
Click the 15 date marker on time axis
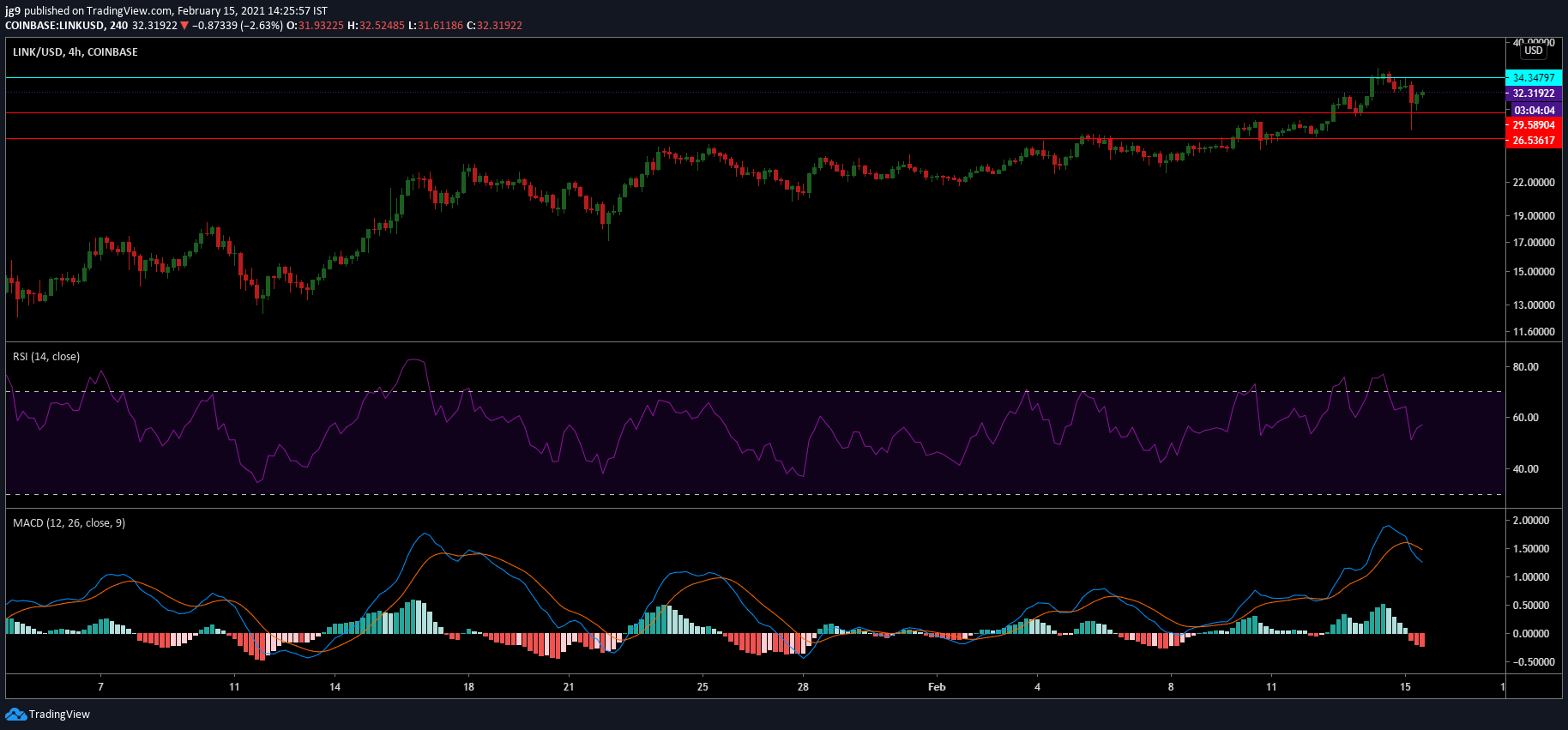(x=1405, y=687)
